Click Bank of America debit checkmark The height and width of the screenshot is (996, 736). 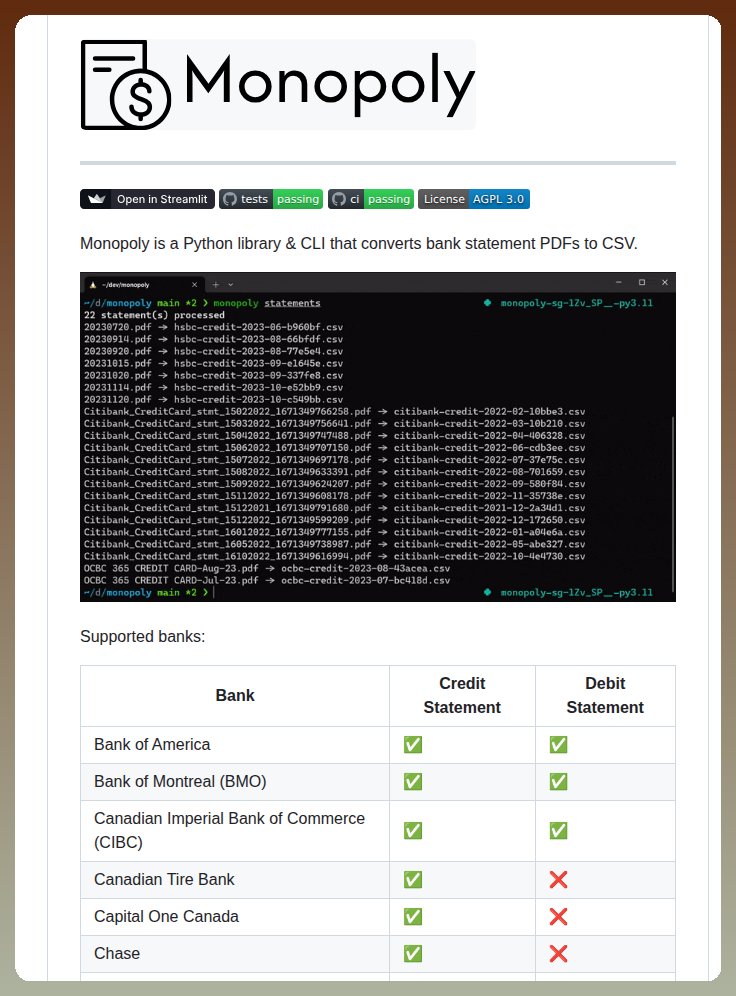coord(558,744)
